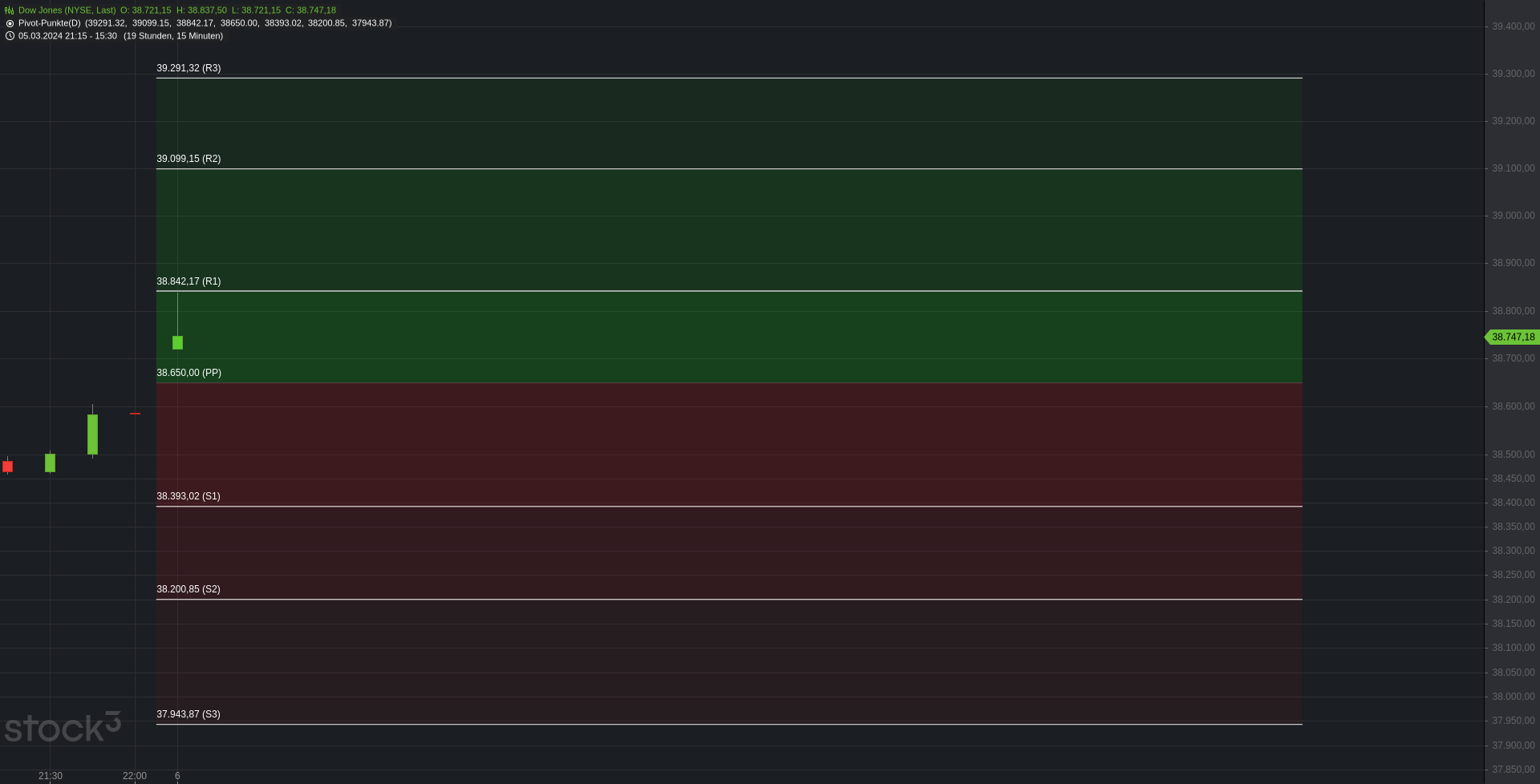Click the green 38.747,18 current price tag
The image size is (1540, 784).
1512,337
